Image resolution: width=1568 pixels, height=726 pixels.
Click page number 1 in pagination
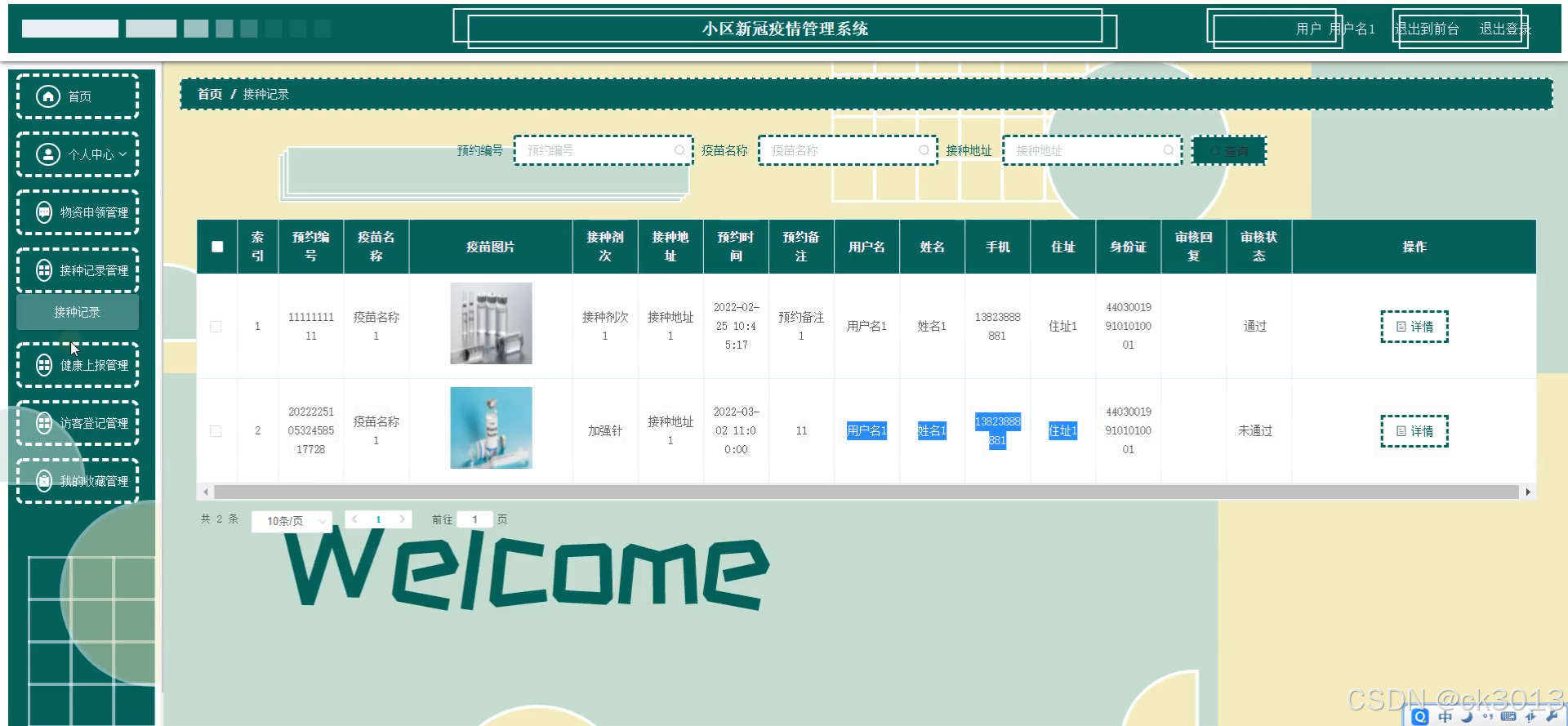click(x=378, y=519)
